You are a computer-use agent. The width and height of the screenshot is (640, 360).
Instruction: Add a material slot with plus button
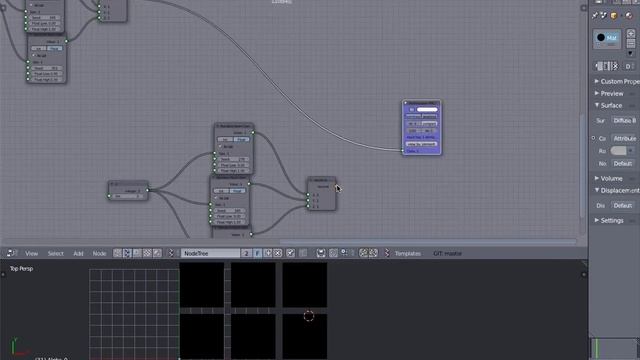point(631,34)
